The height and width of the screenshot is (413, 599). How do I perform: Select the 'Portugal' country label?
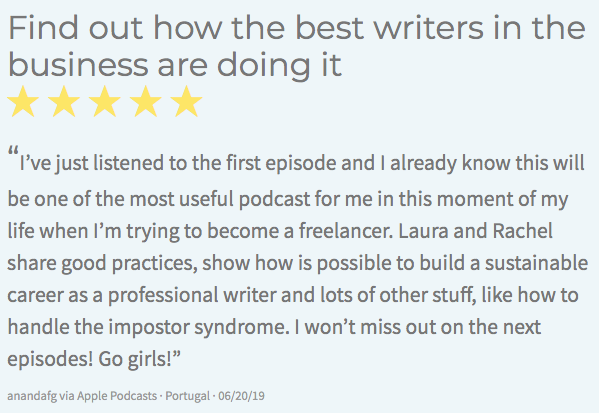coord(188,396)
